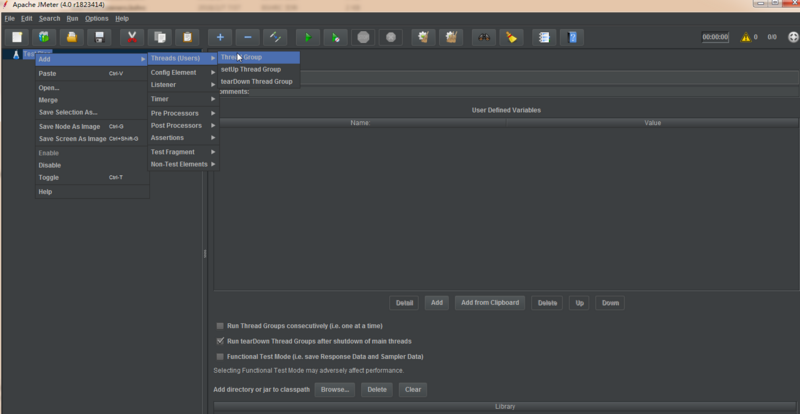The image size is (800, 414).
Task: Expand the Threads (Users) submenu
Action: tap(183, 58)
